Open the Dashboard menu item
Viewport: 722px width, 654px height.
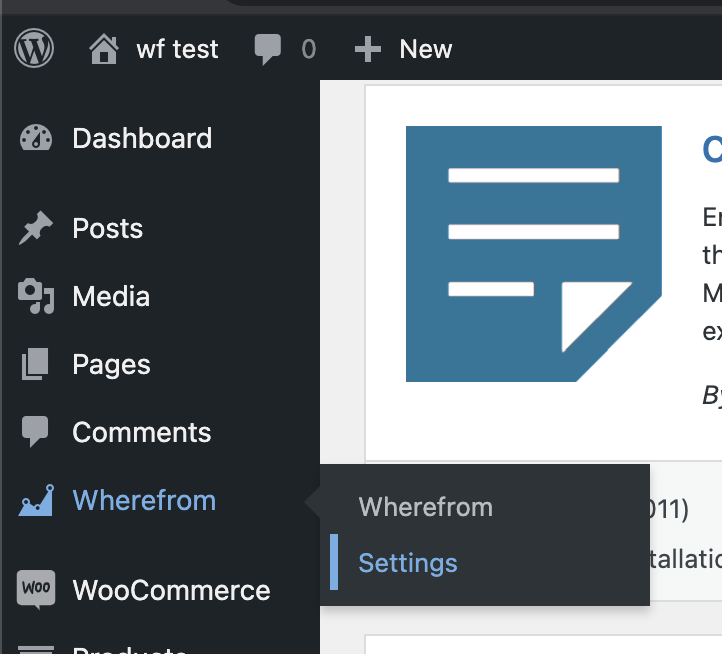[142, 138]
